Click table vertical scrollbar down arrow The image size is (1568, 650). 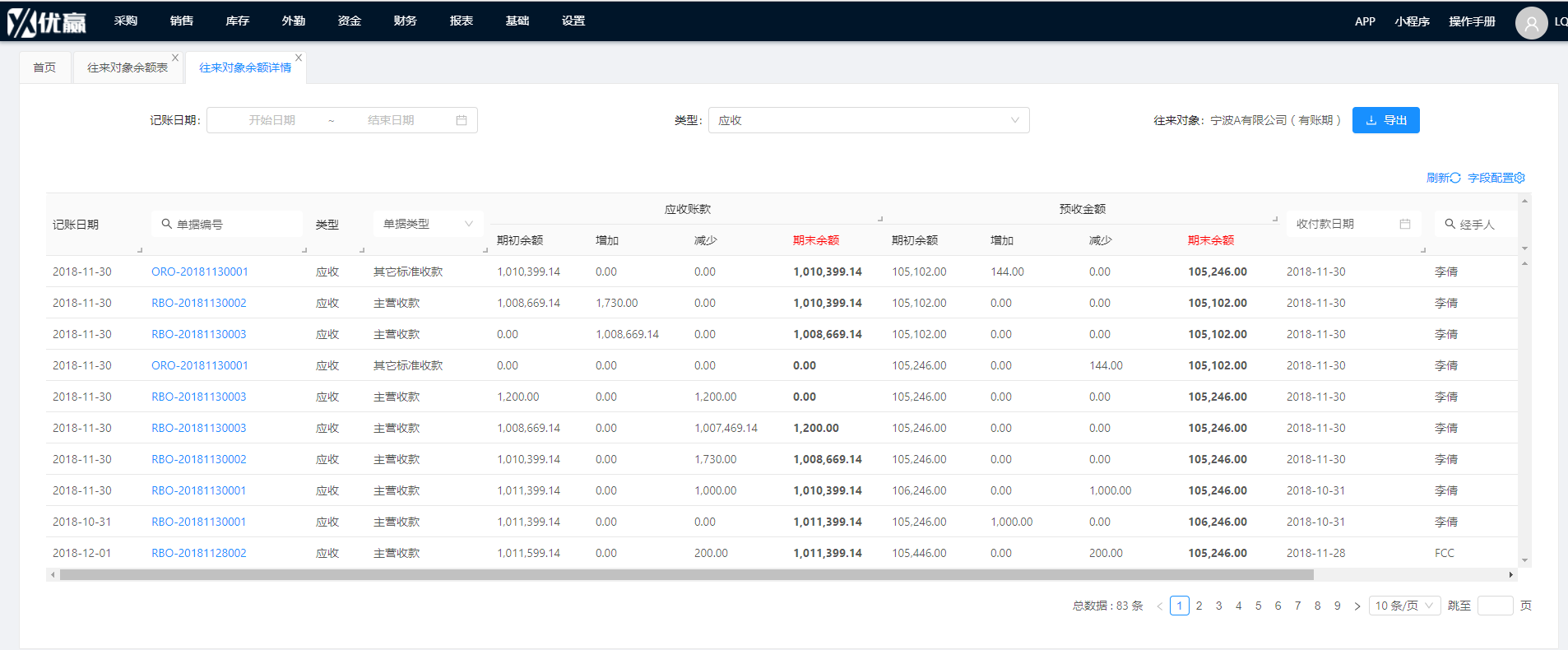1524,560
